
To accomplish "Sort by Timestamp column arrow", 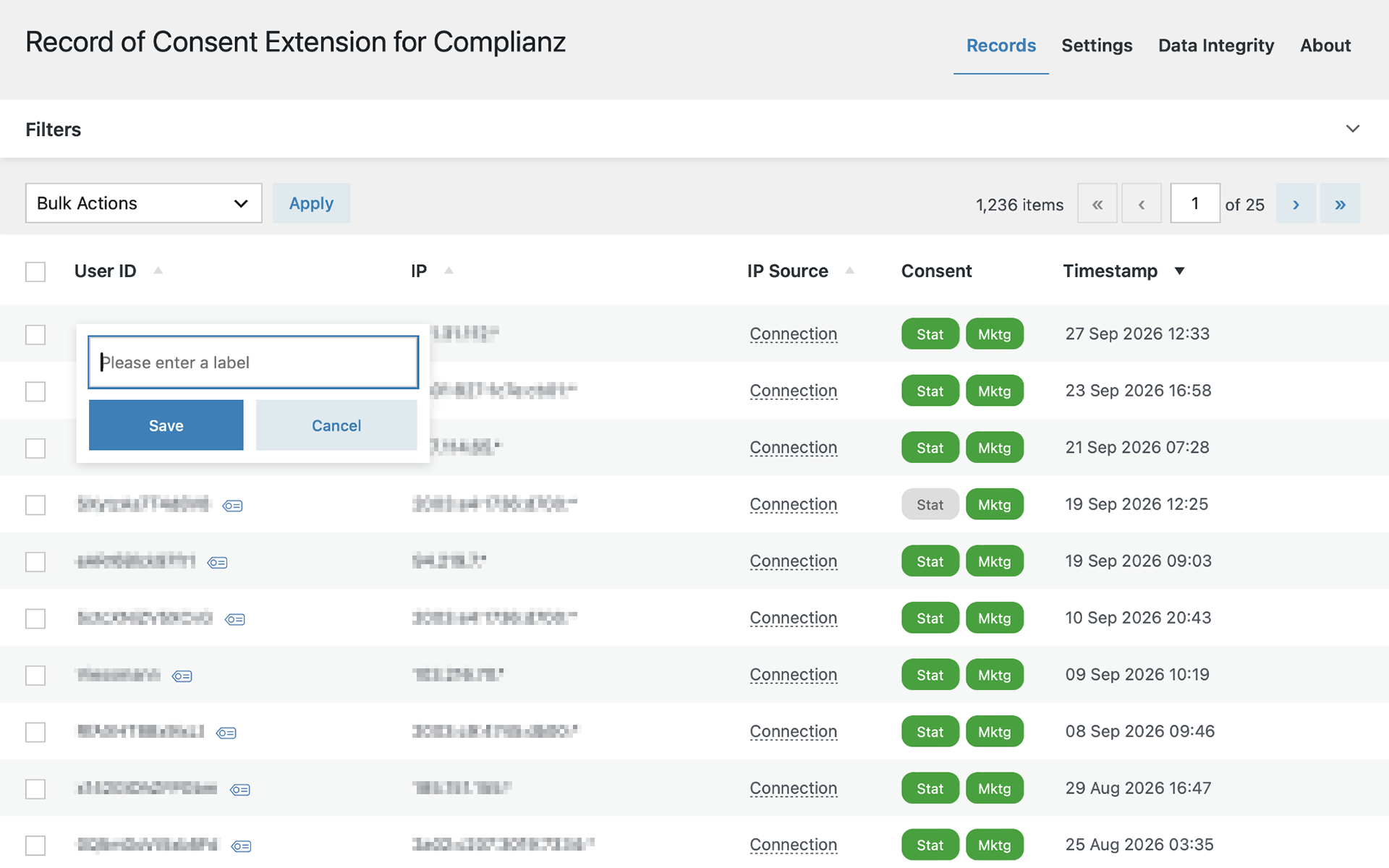I will pos(1179,271).
